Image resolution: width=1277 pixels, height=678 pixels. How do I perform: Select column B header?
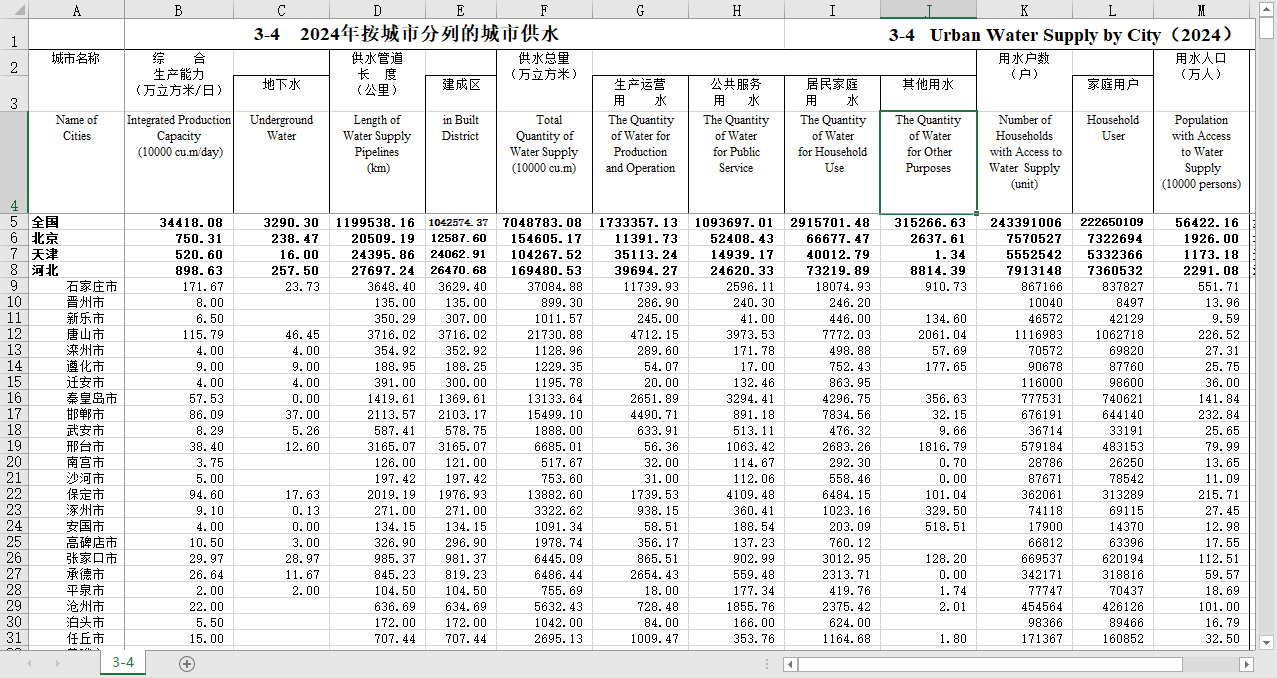pyautogui.click(x=178, y=9)
